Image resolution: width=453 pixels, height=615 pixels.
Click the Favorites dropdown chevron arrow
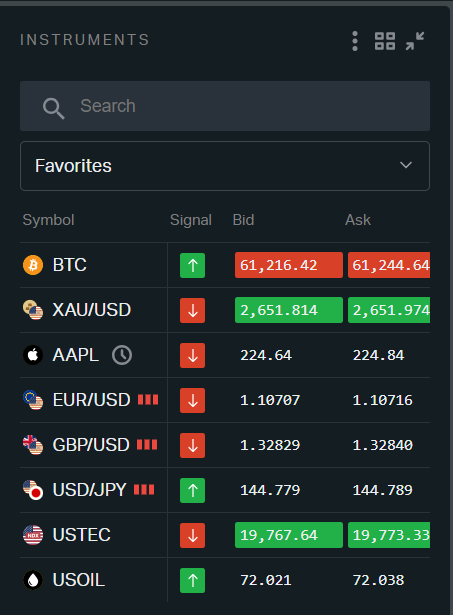pos(406,165)
